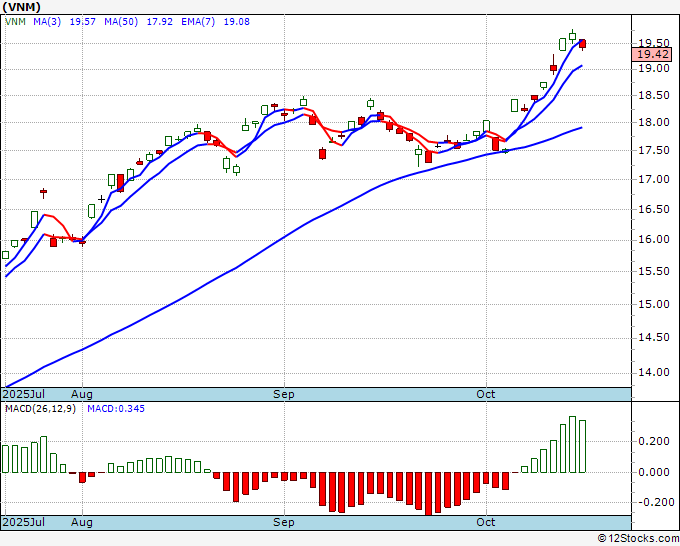Click the 14.00 price axis label
Image resolution: width=680 pixels, height=546 pixels.
pos(654,373)
